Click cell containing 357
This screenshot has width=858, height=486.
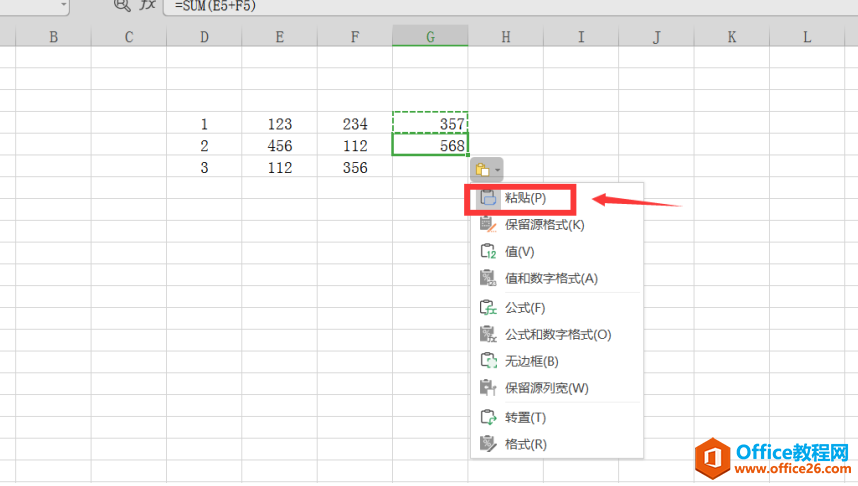[430, 123]
